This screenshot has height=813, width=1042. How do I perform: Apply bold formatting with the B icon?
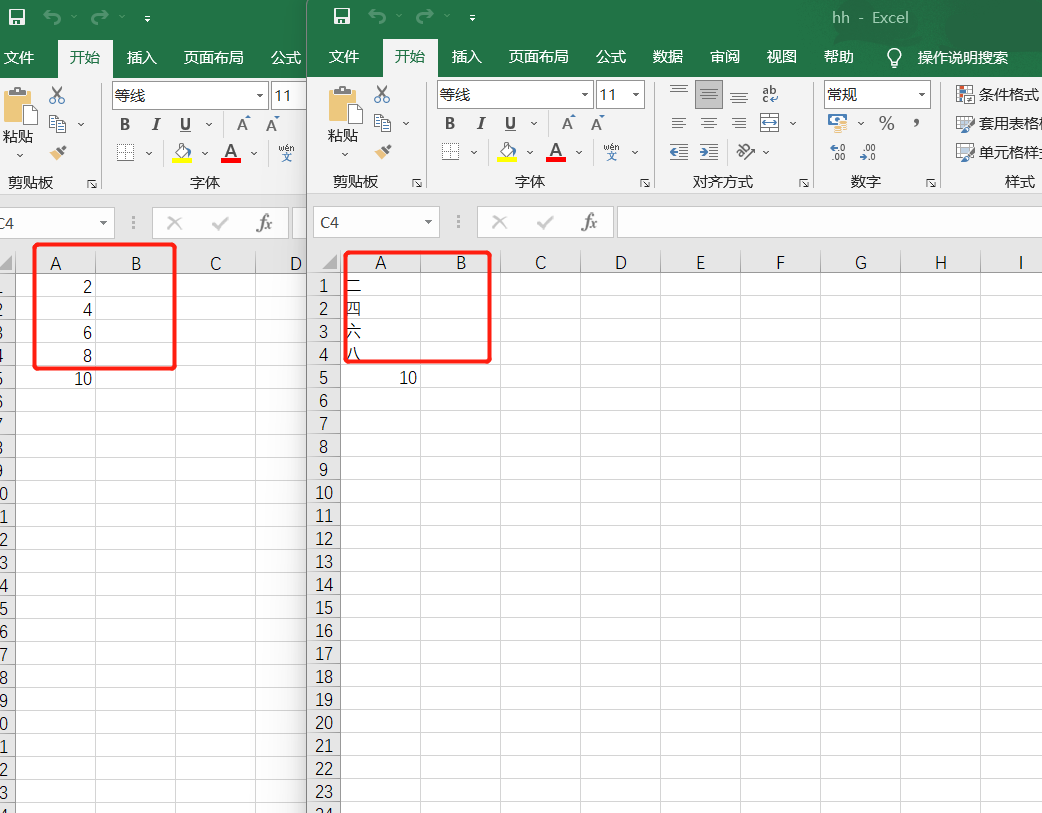pyautogui.click(x=451, y=124)
